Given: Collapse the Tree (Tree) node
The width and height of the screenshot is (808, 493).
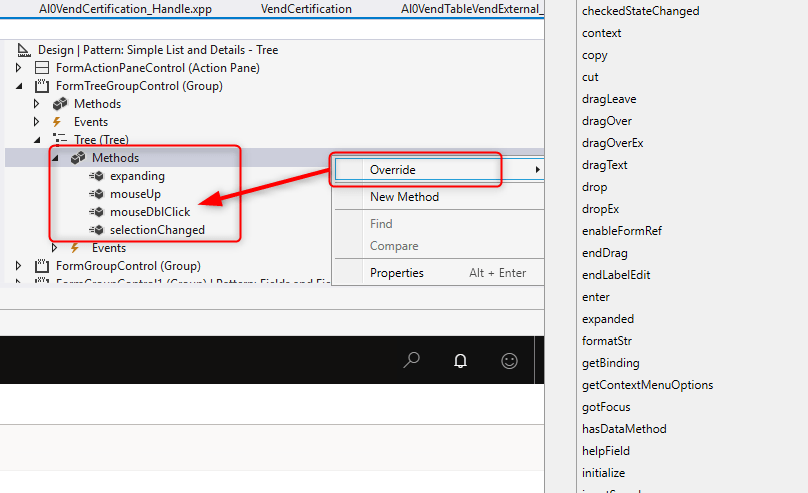Looking at the screenshot, I should click(37, 140).
